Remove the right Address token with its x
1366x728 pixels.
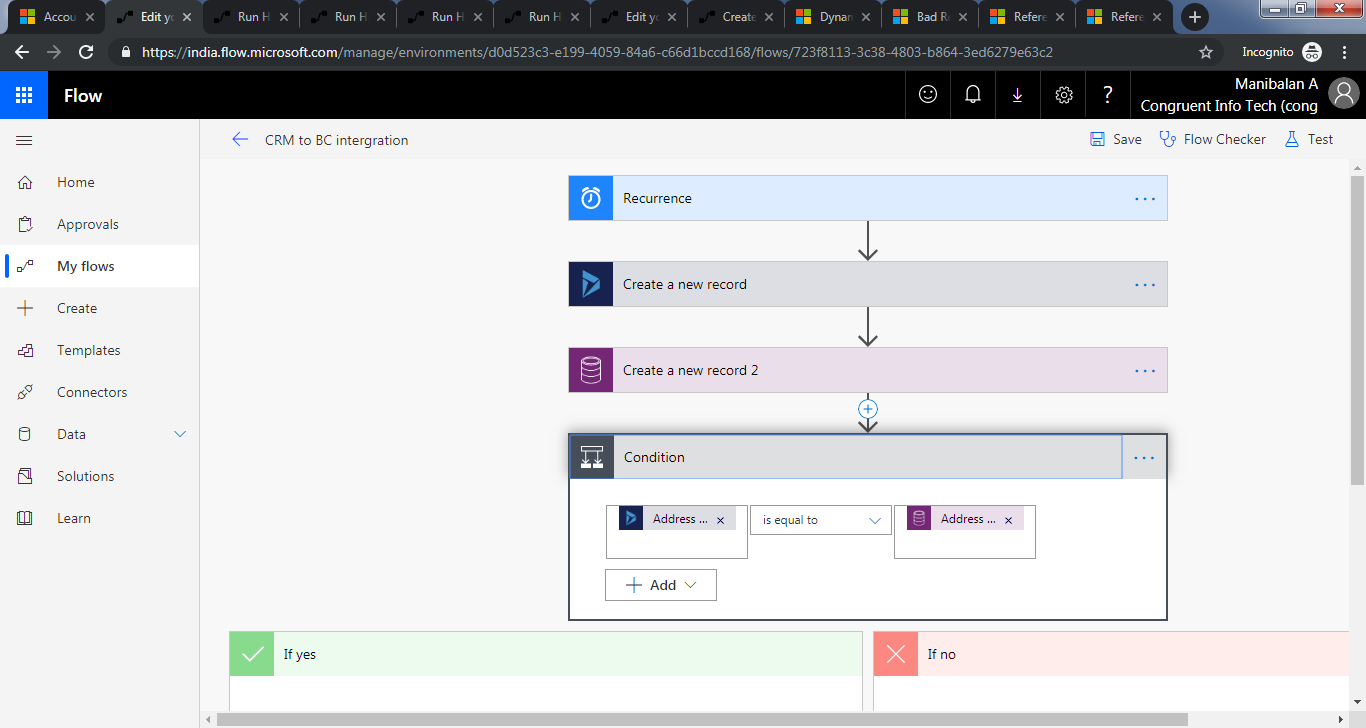point(1008,520)
